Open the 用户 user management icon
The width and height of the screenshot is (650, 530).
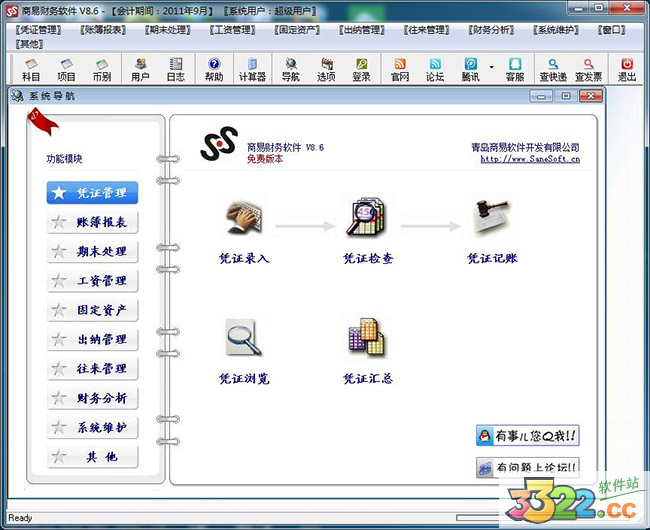(140, 70)
